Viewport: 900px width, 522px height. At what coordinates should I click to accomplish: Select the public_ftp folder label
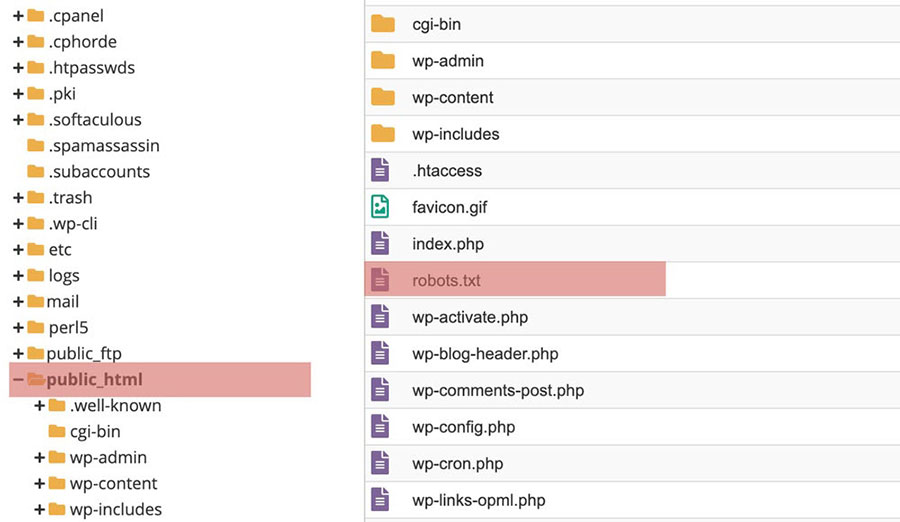click(x=84, y=354)
